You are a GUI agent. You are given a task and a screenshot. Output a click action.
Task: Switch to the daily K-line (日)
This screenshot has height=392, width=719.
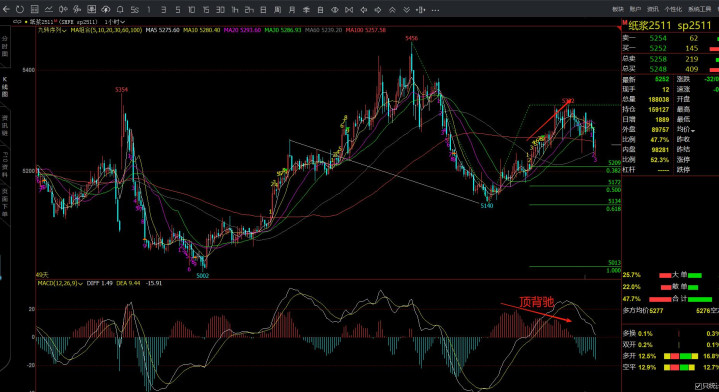click(x=263, y=9)
